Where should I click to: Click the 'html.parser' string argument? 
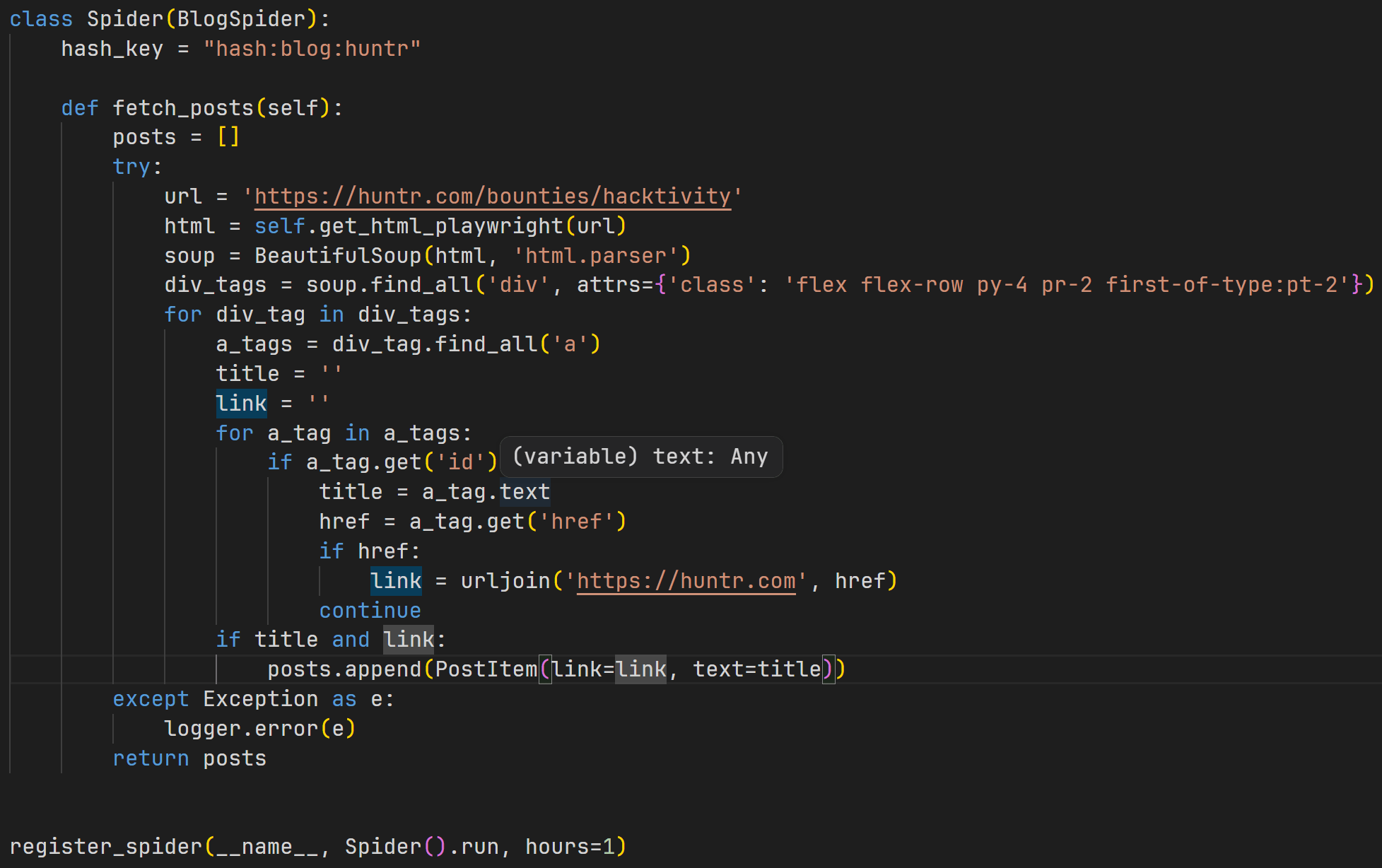coord(596,256)
